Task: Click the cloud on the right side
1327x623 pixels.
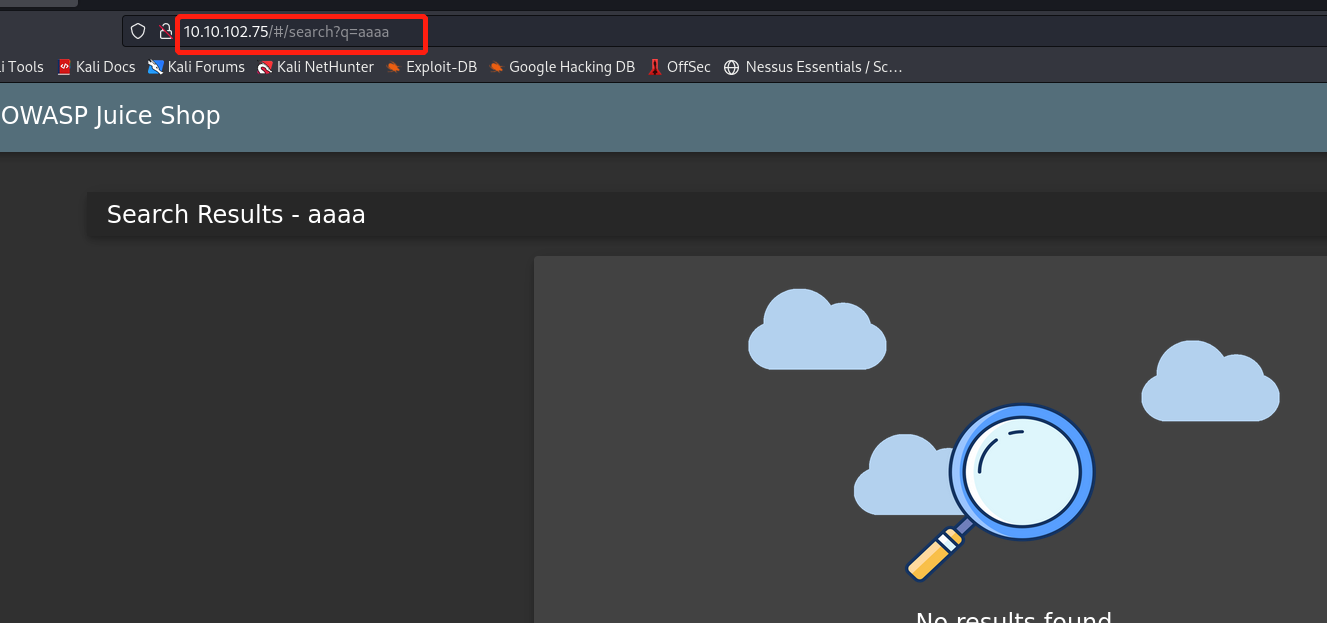Action: click(x=1210, y=382)
